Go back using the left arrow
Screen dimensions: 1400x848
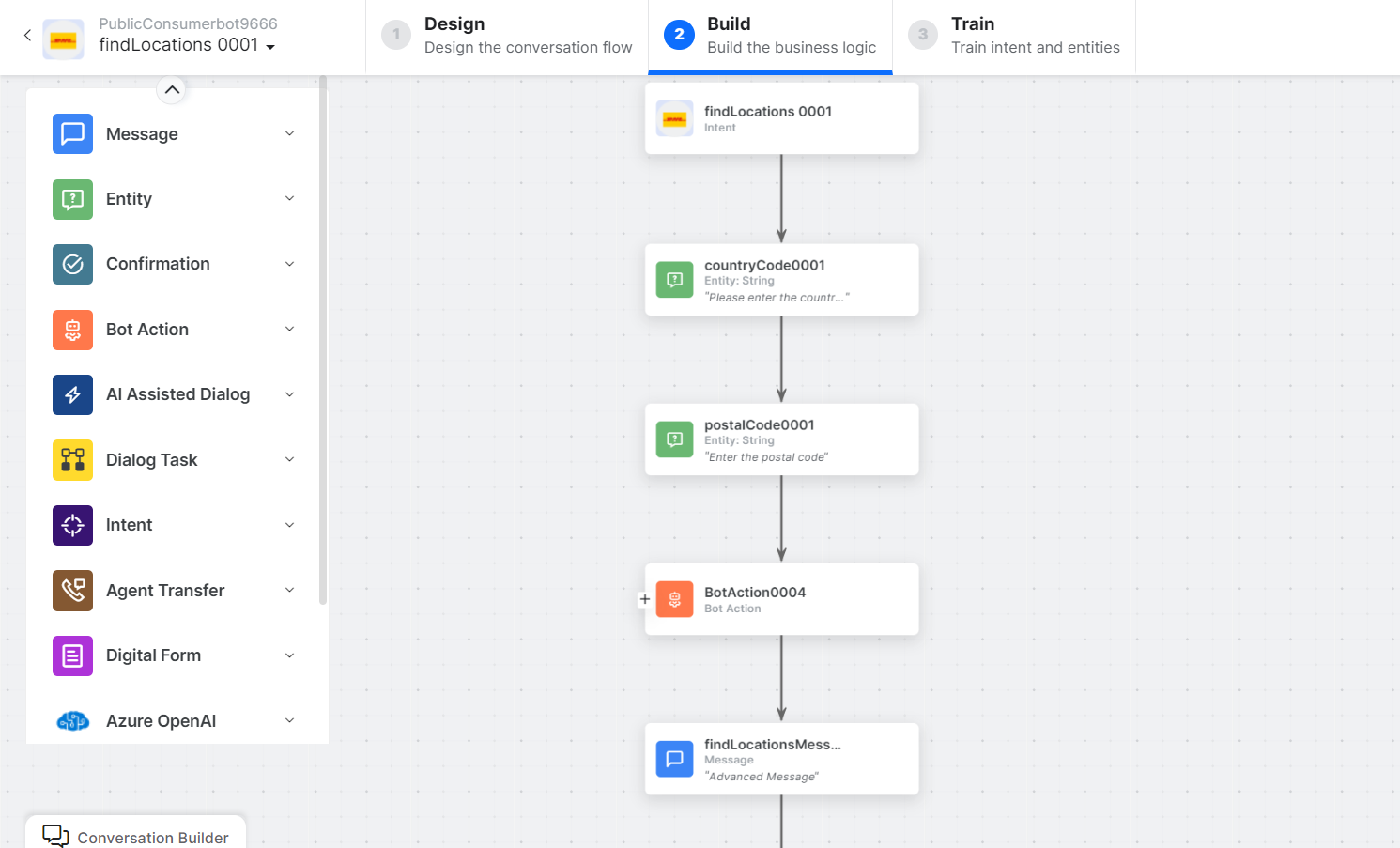click(27, 36)
